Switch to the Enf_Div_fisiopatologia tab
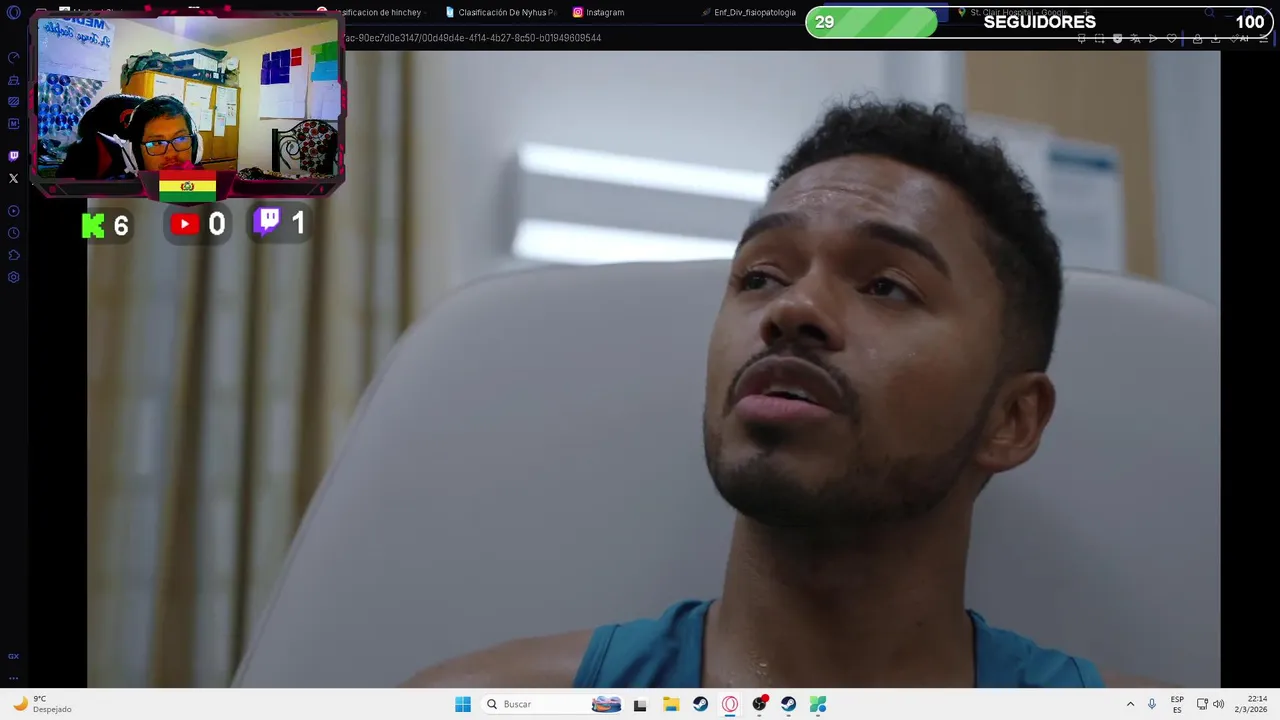The width and height of the screenshot is (1280, 720). (x=750, y=12)
